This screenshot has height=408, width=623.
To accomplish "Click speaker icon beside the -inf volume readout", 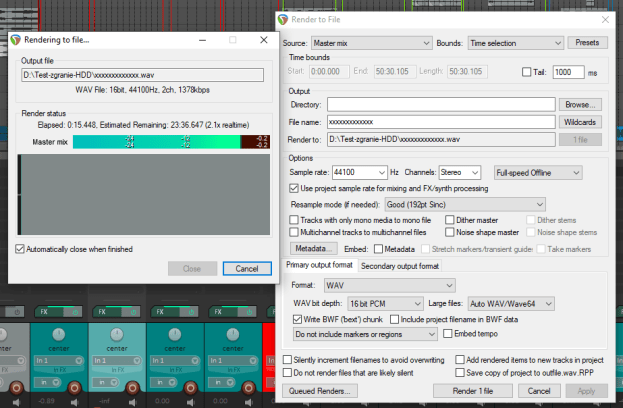I will (x=133, y=400).
